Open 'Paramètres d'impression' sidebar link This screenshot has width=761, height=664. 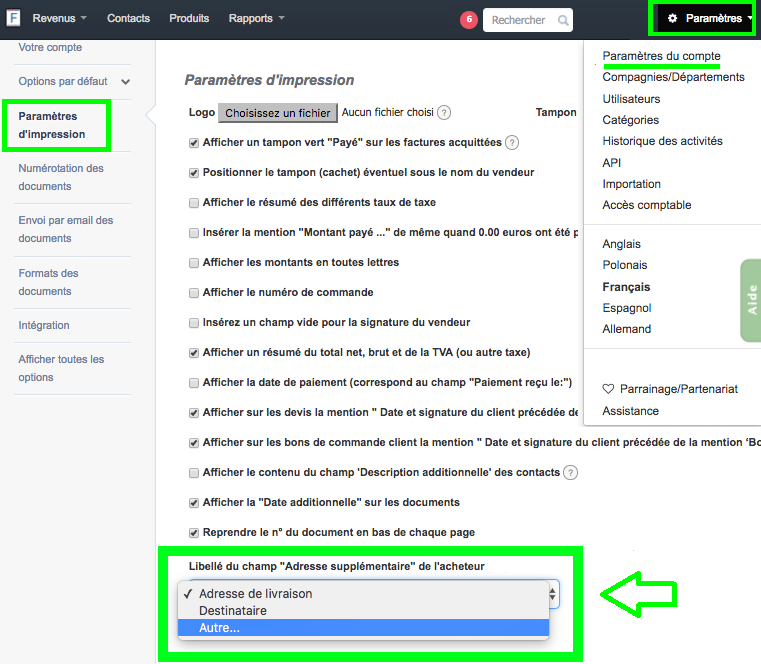(x=52, y=125)
